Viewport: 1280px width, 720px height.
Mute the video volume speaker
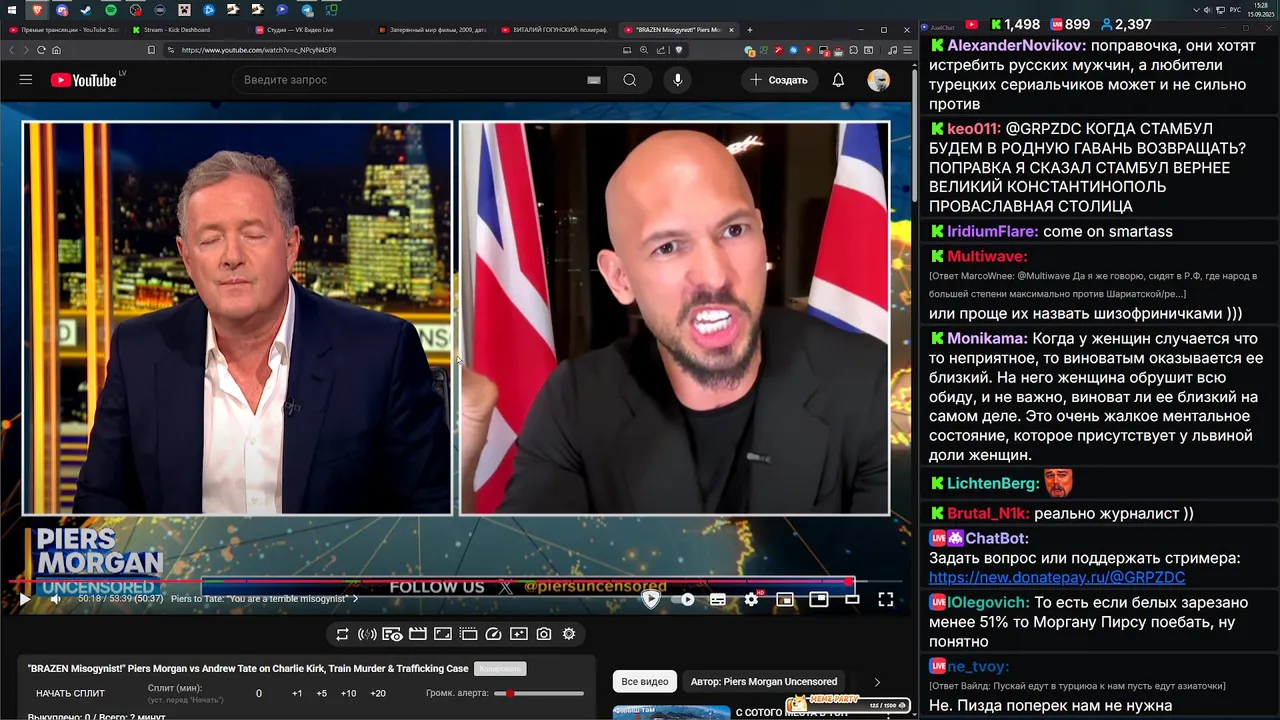[56, 599]
